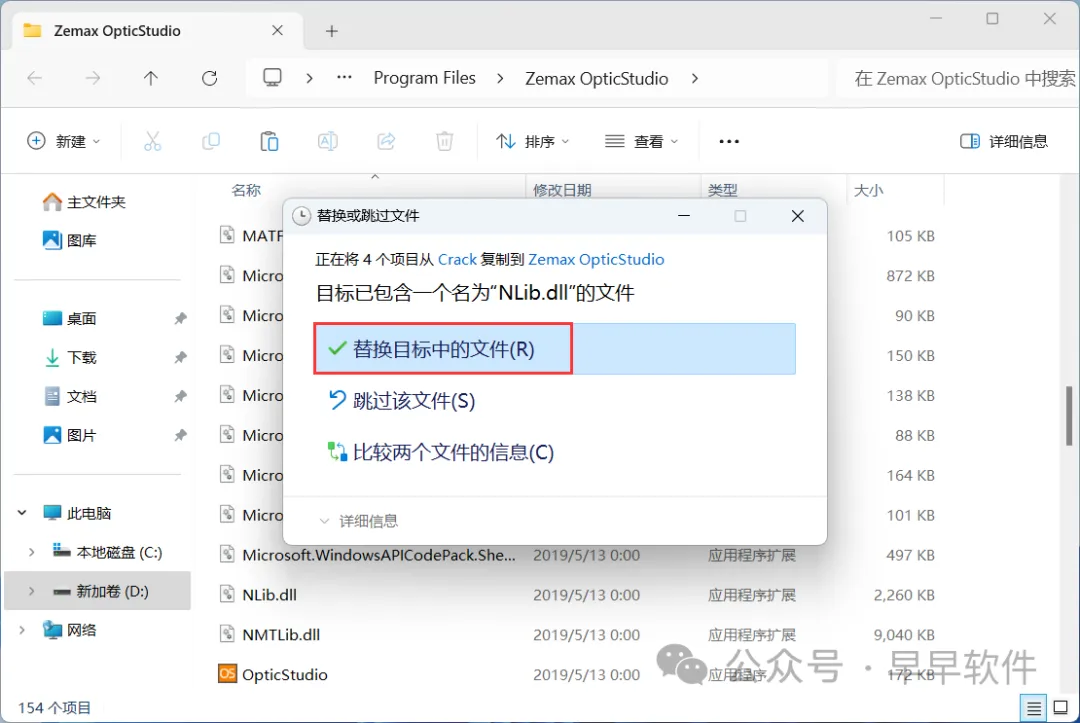Sort by 类型 column header
This screenshot has width=1080, height=723.
point(723,190)
